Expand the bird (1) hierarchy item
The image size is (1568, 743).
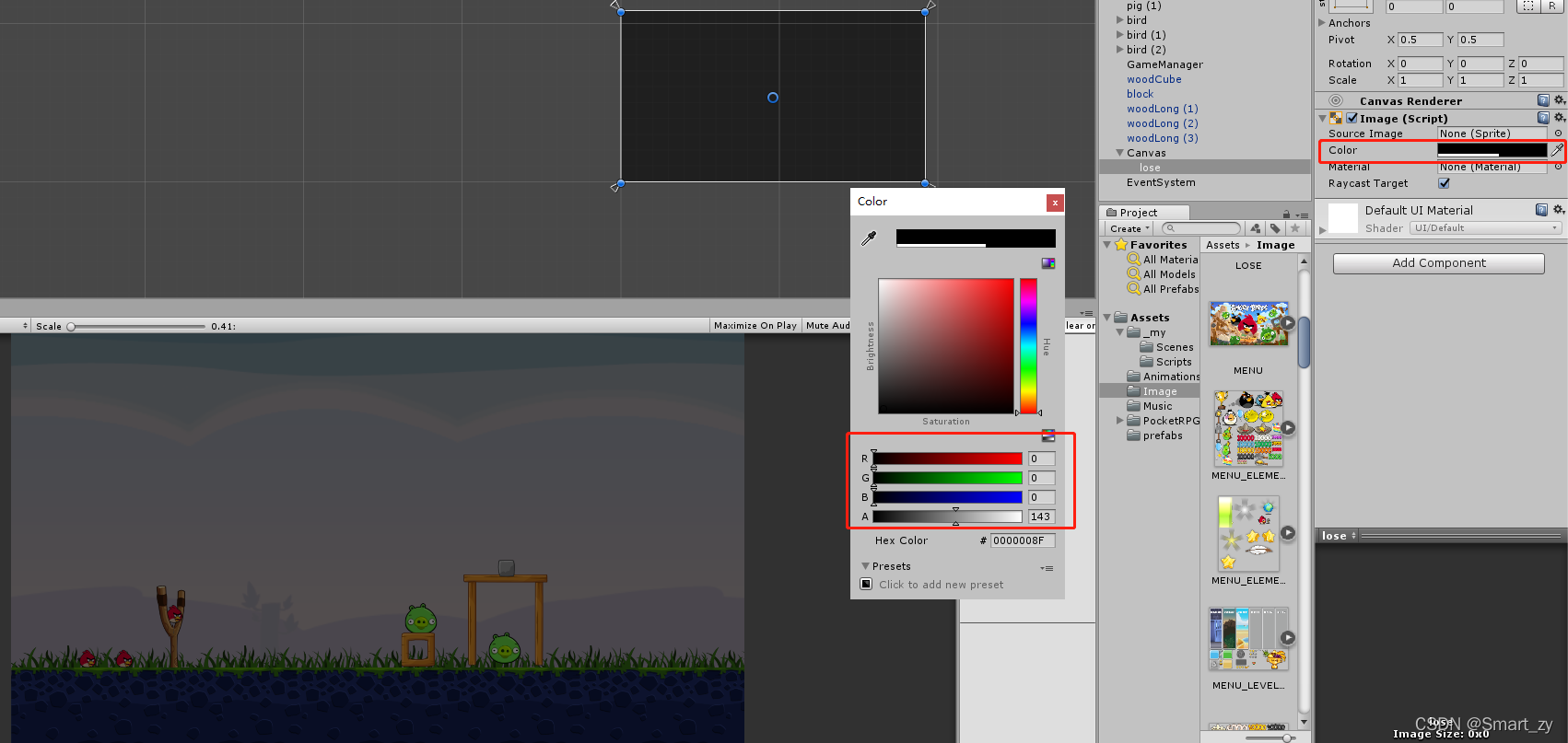point(1120,35)
